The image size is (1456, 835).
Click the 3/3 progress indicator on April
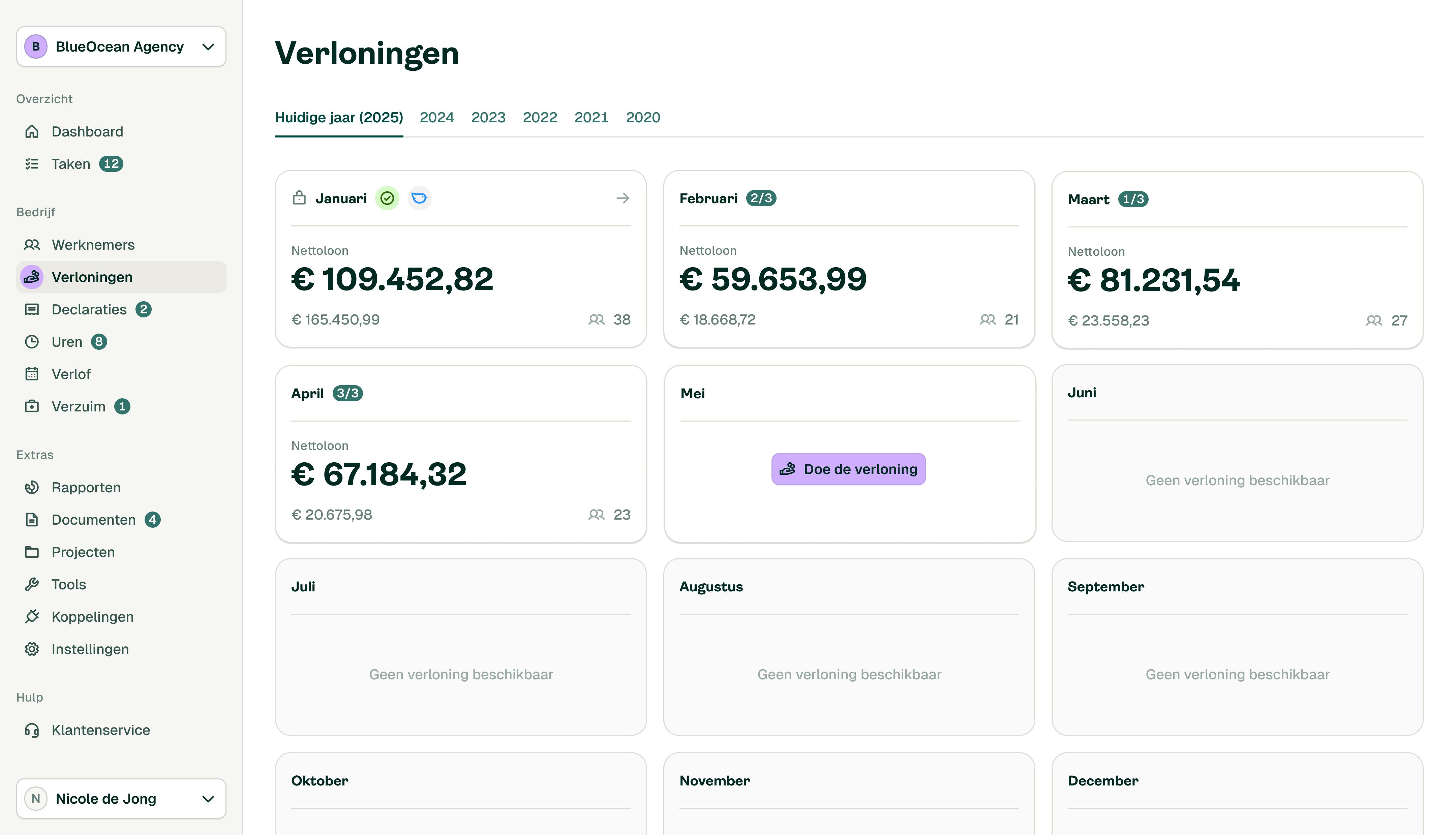point(347,393)
